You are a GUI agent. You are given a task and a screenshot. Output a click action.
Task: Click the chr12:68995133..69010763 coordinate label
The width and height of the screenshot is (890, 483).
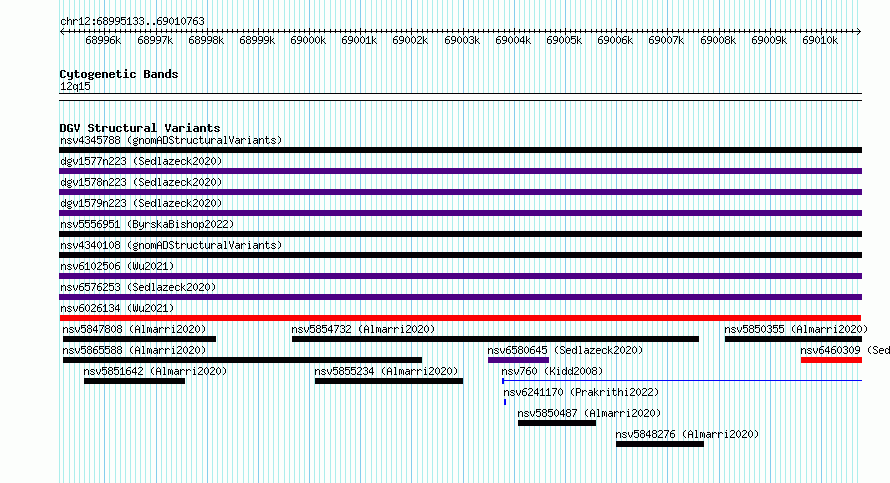click(x=132, y=21)
